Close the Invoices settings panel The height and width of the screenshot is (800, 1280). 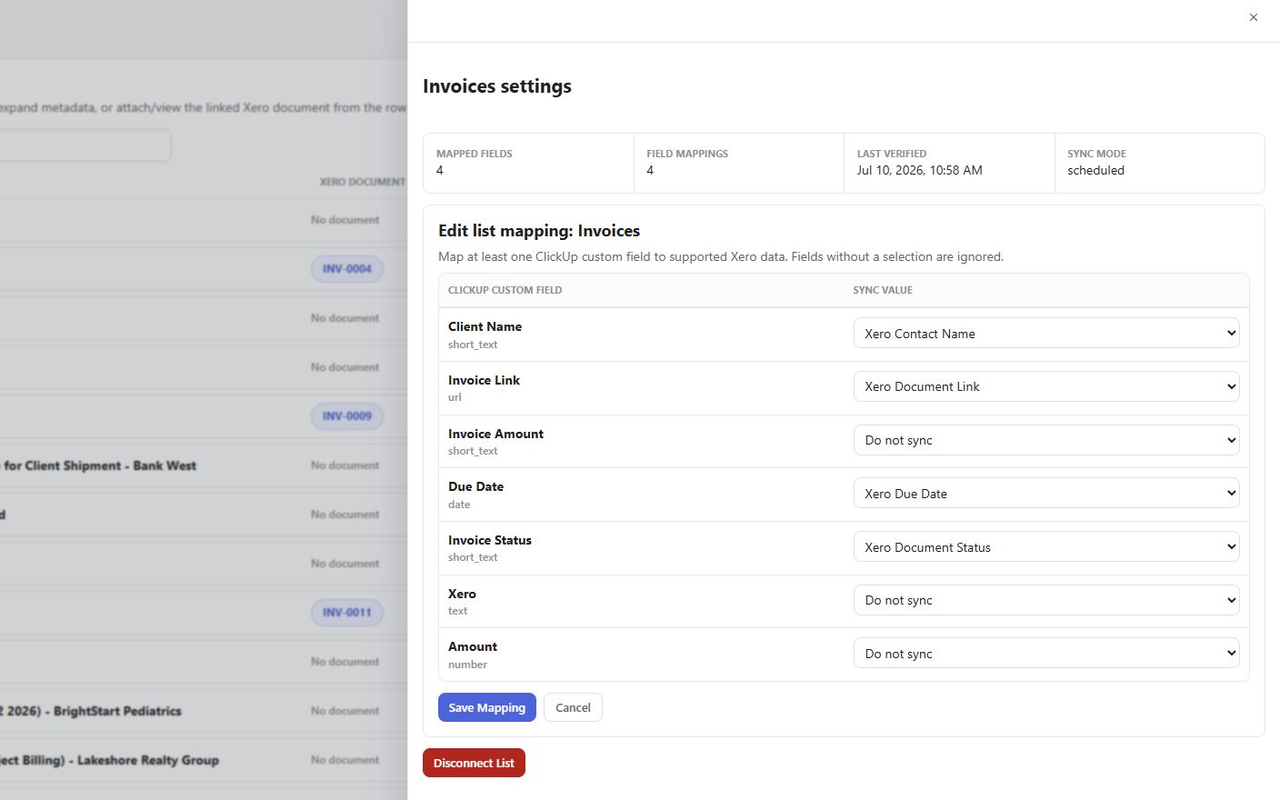pos(1253,17)
